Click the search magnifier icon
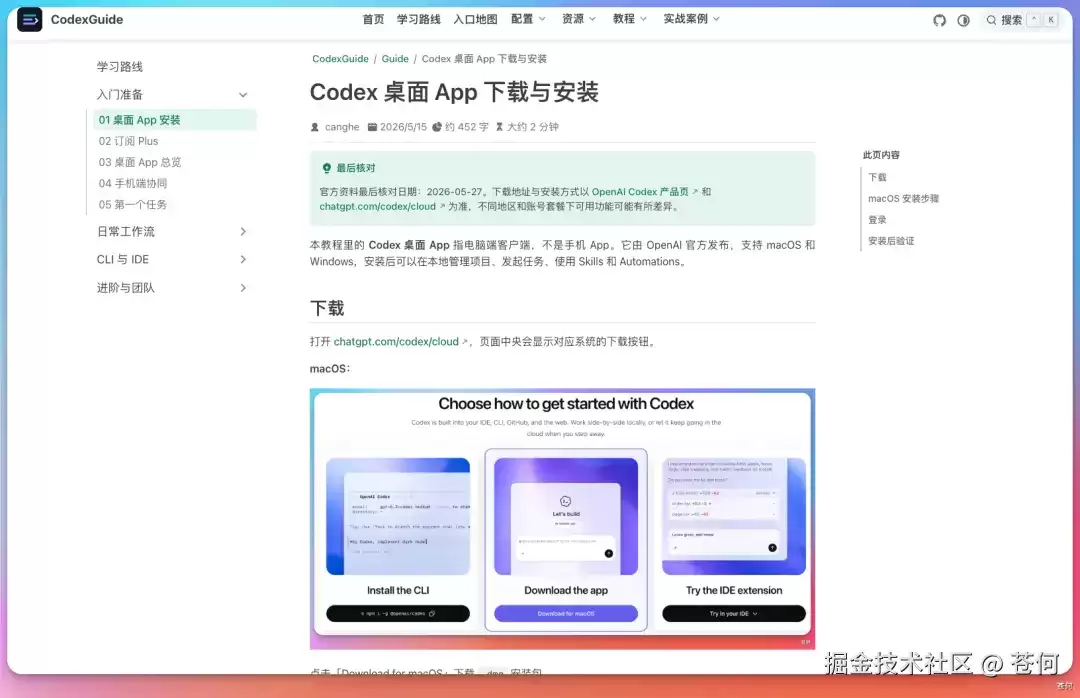 [991, 20]
